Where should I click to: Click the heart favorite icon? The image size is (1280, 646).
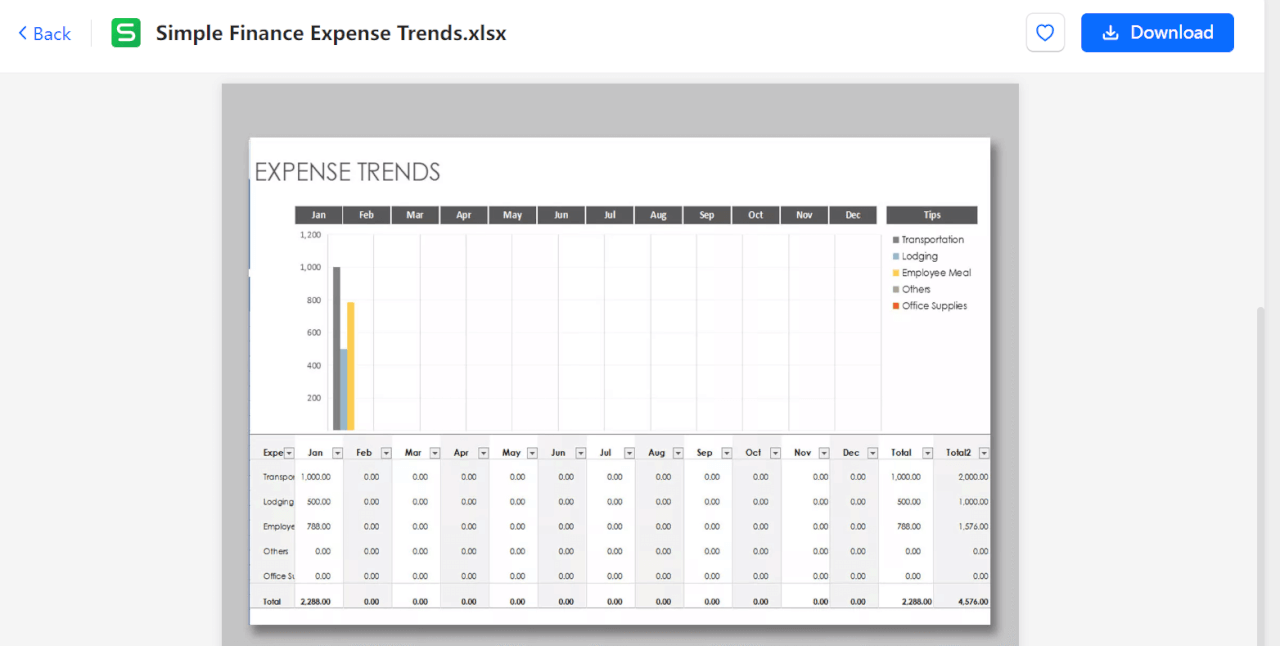point(1045,33)
